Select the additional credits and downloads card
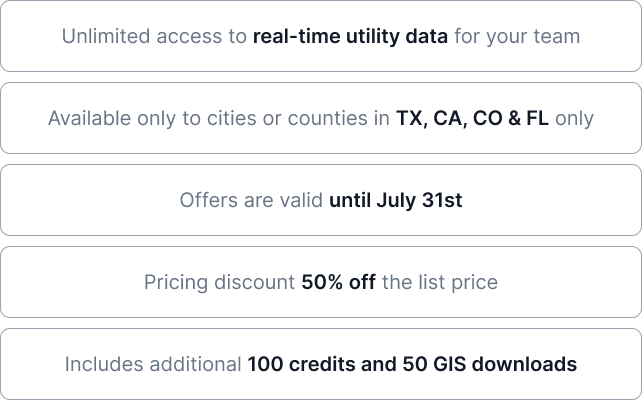This screenshot has height=400, width=642. point(321,364)
